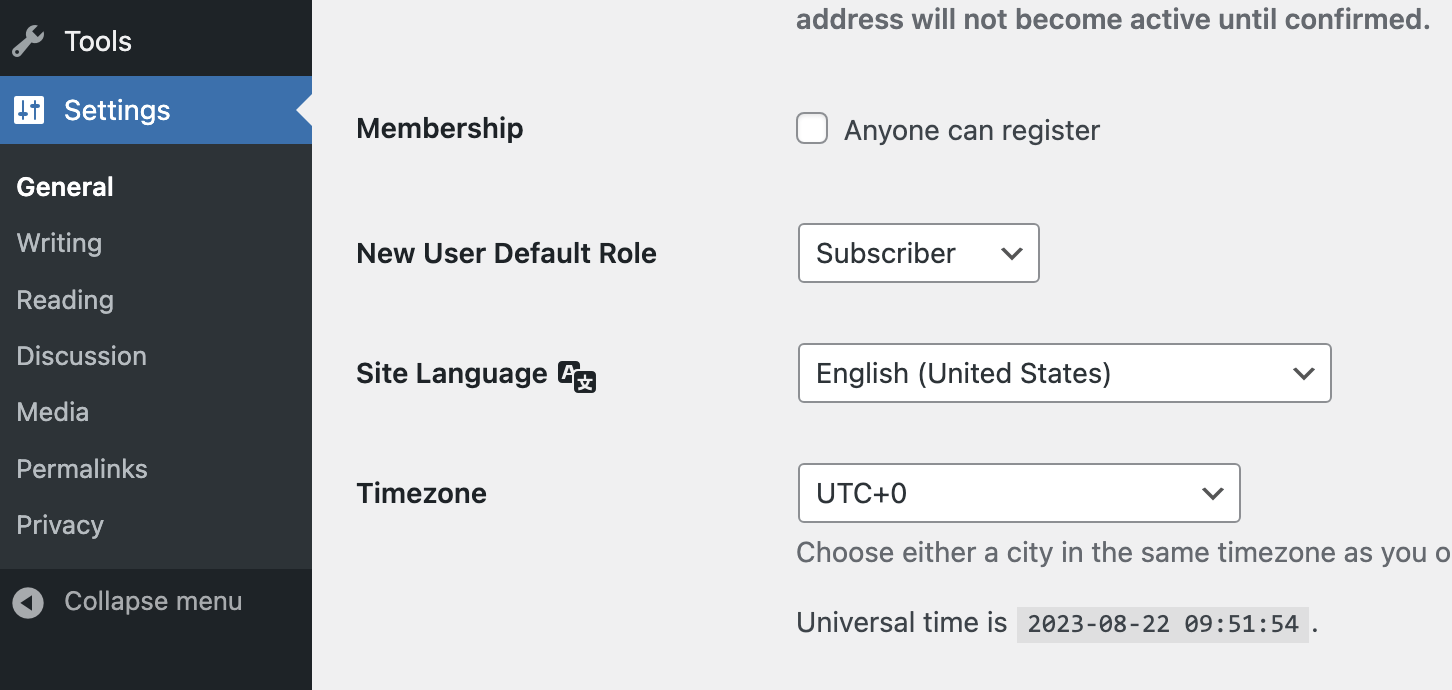Click the Collapse menu arrow icon
1452x690 pixels.
tap(28, 602)
